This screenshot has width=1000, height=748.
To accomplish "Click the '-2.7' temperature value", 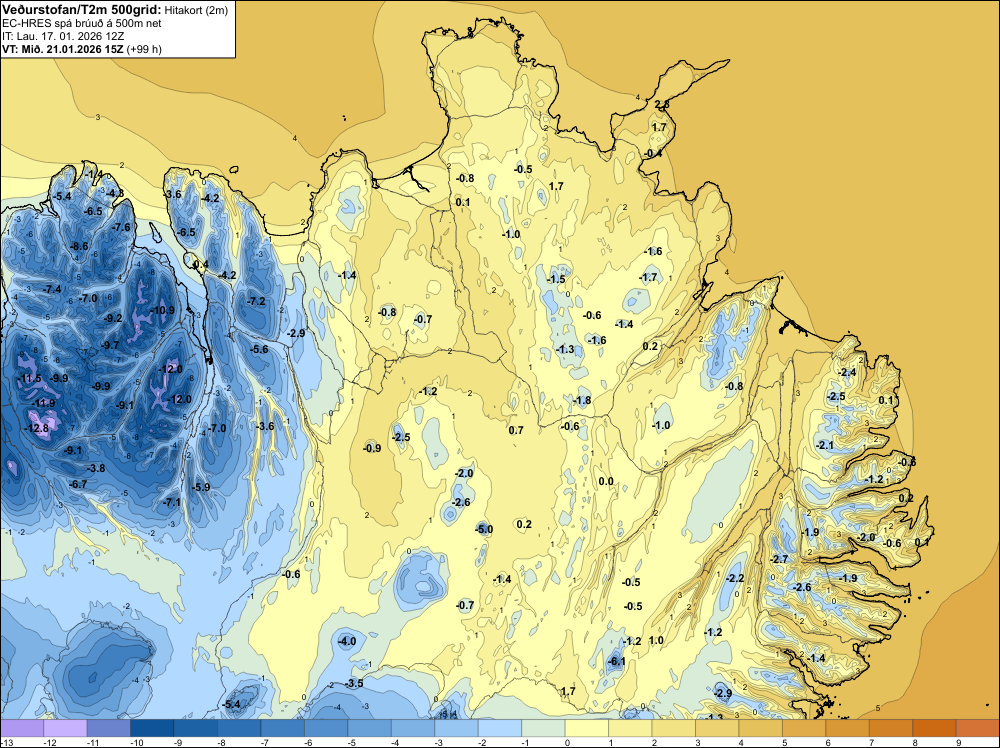I will tap(779, 559).
